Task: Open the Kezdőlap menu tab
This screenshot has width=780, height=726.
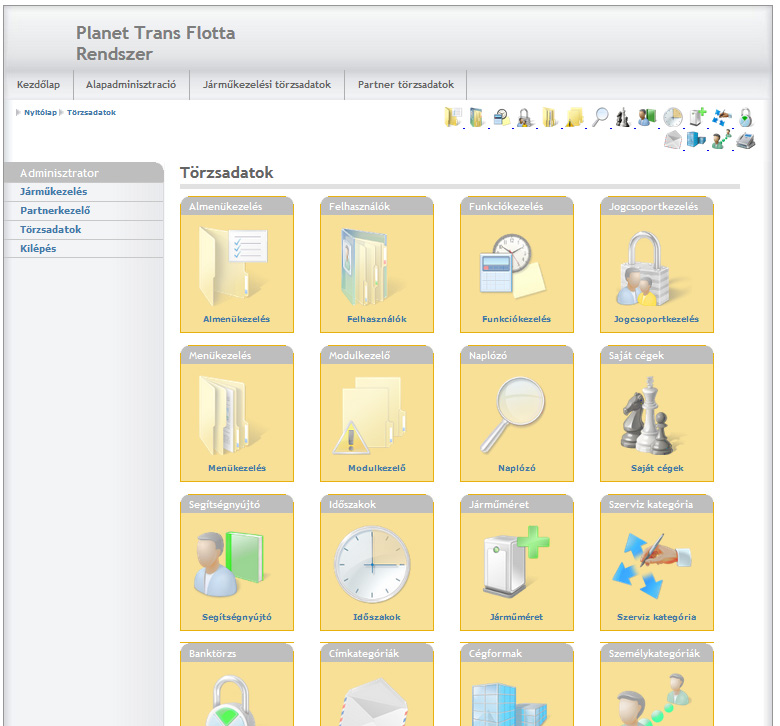Action: coord(38,85)
